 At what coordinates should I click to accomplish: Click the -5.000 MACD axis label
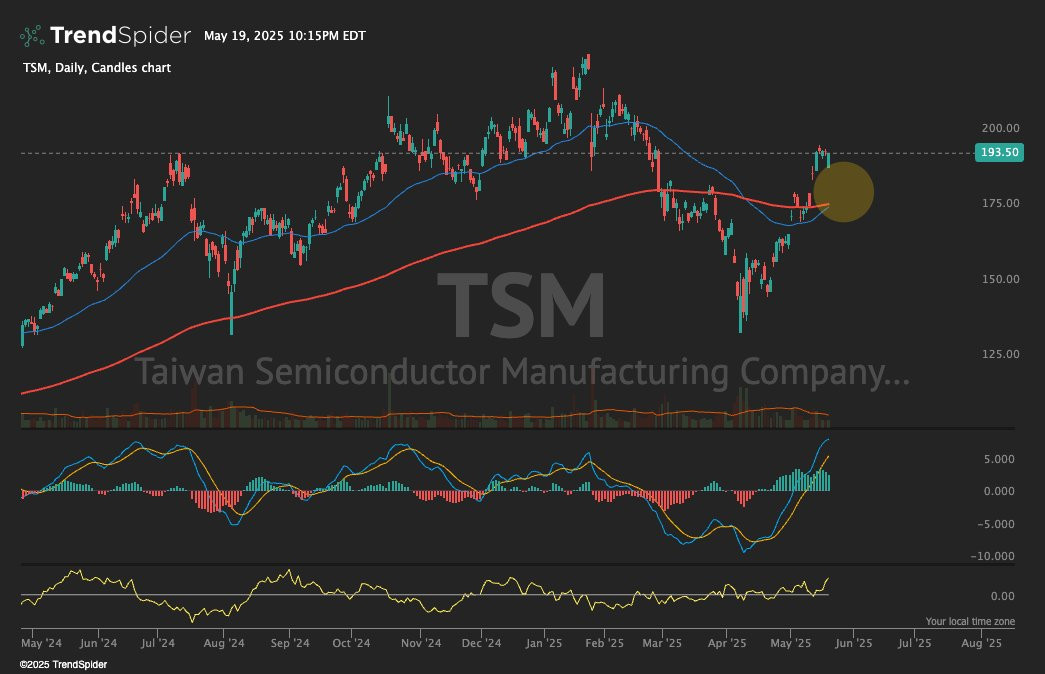coord(996,524)
